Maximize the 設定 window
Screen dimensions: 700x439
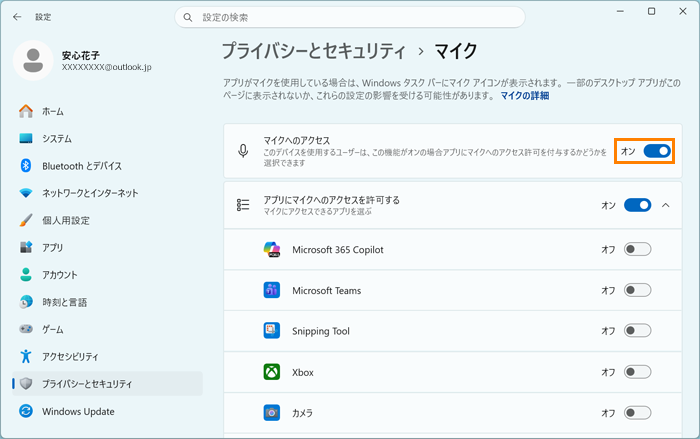pyautogui.click(x=652, y=12)
